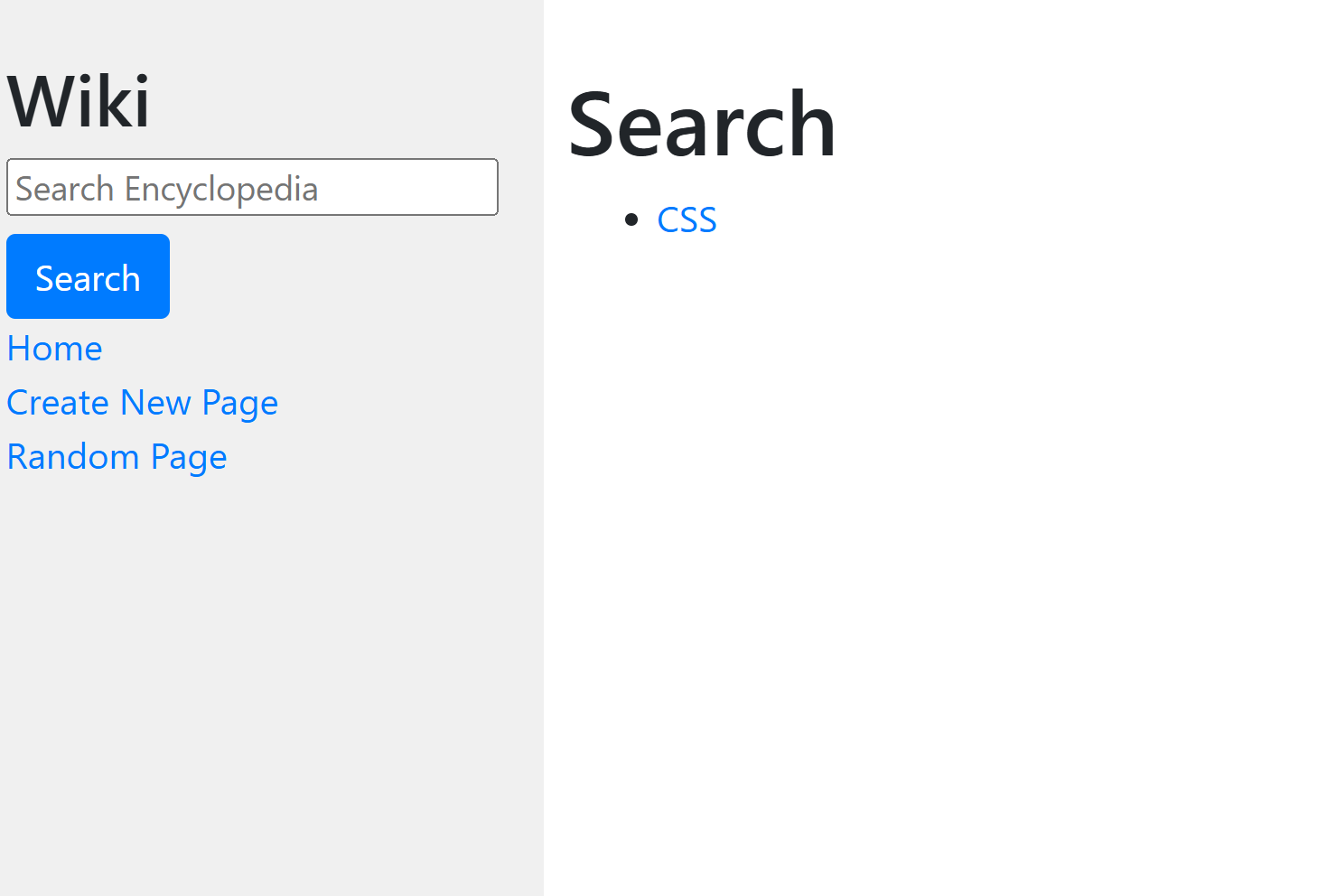Click the bullet beside the CSS result
The image size is (1327, 896).
tap(631, 219)
